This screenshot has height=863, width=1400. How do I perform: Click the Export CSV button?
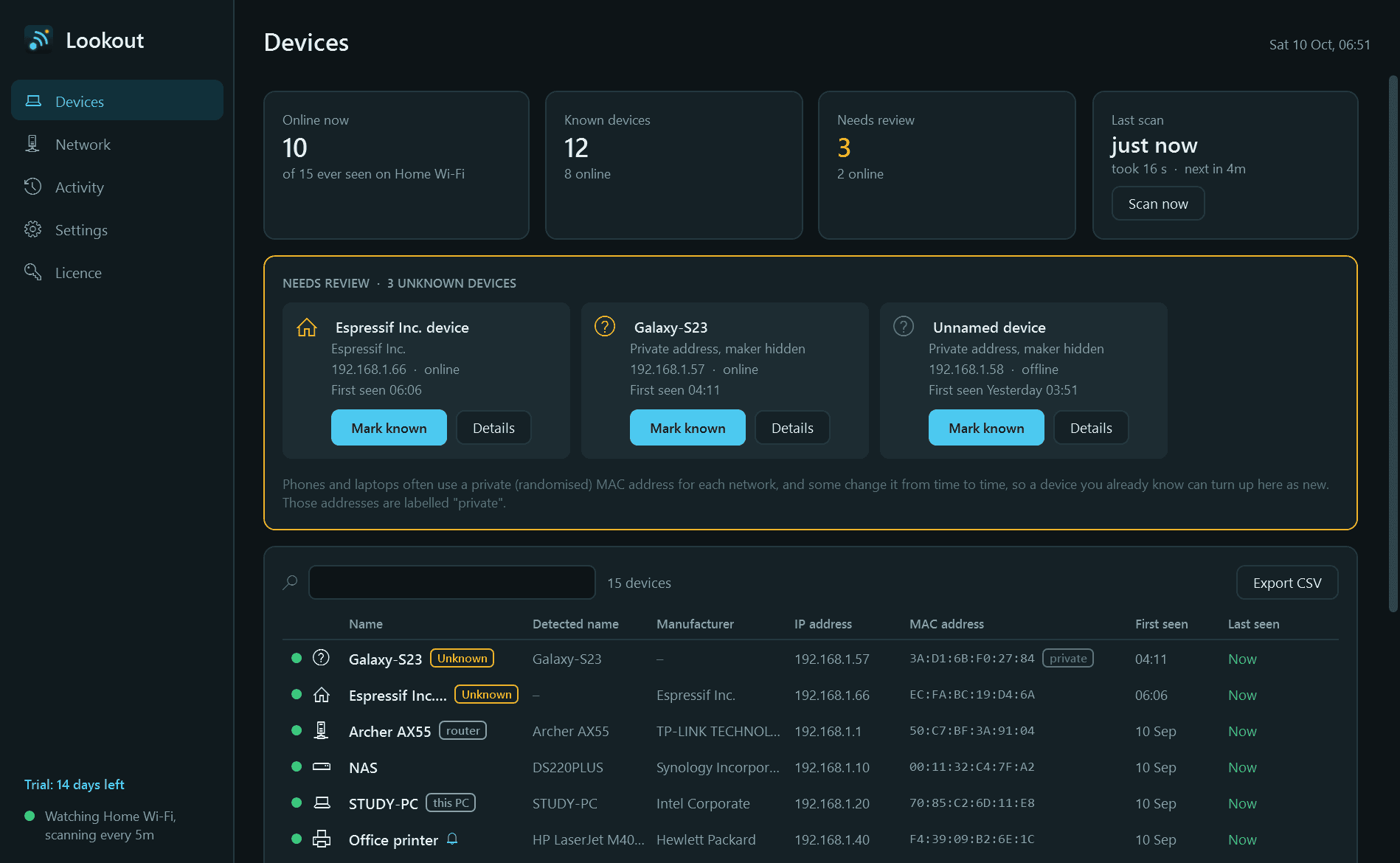[x=1287, y=583]
